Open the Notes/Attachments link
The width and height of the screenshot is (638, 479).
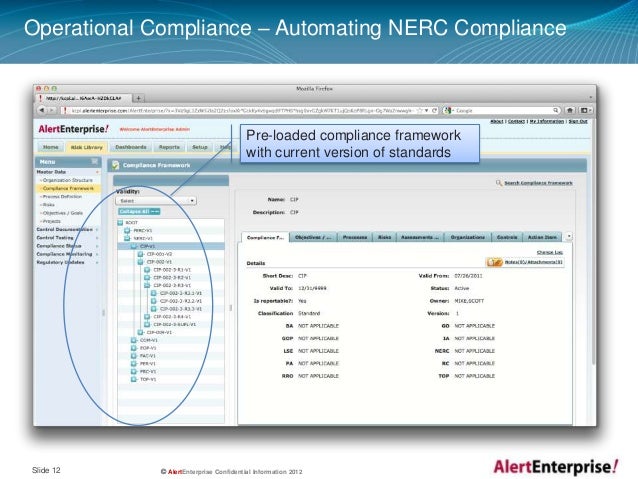point(533,262)
